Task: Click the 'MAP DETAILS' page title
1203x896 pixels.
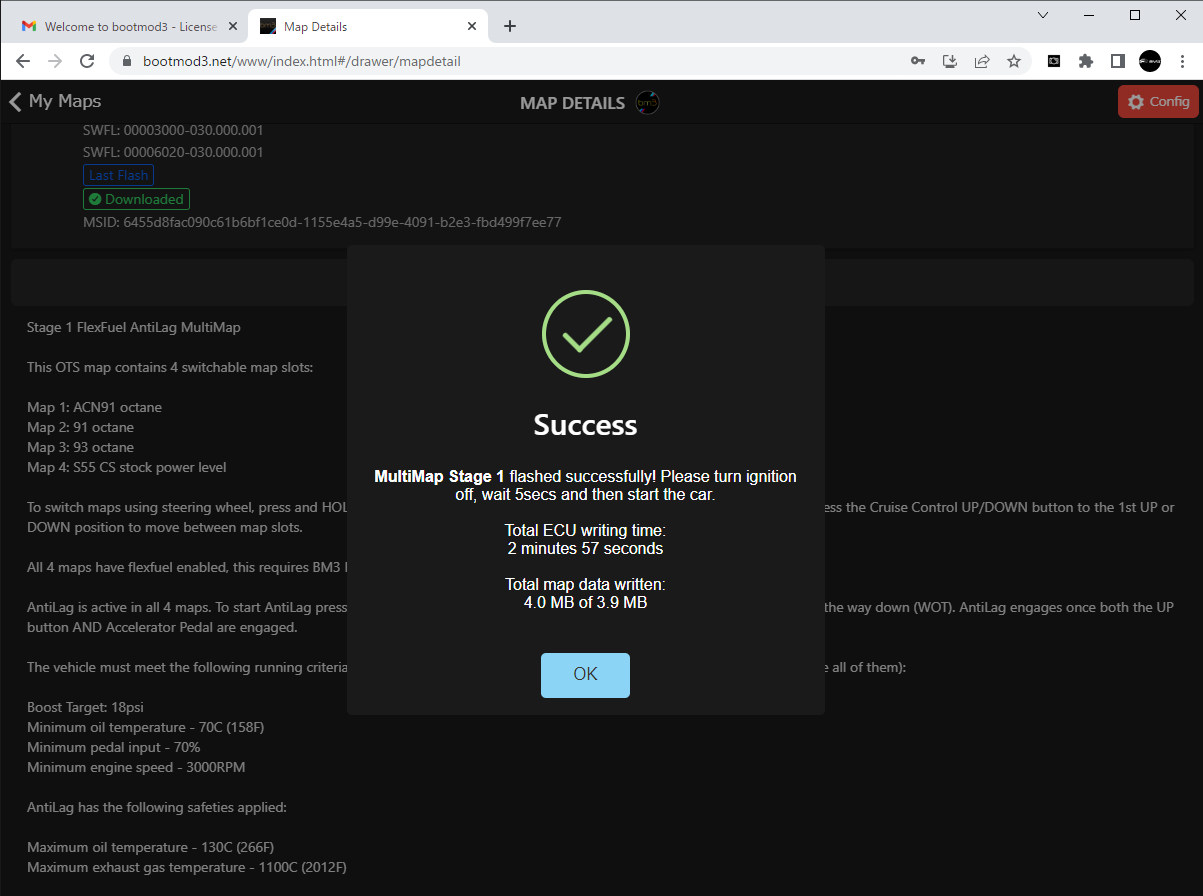Action: click(573, 103)
